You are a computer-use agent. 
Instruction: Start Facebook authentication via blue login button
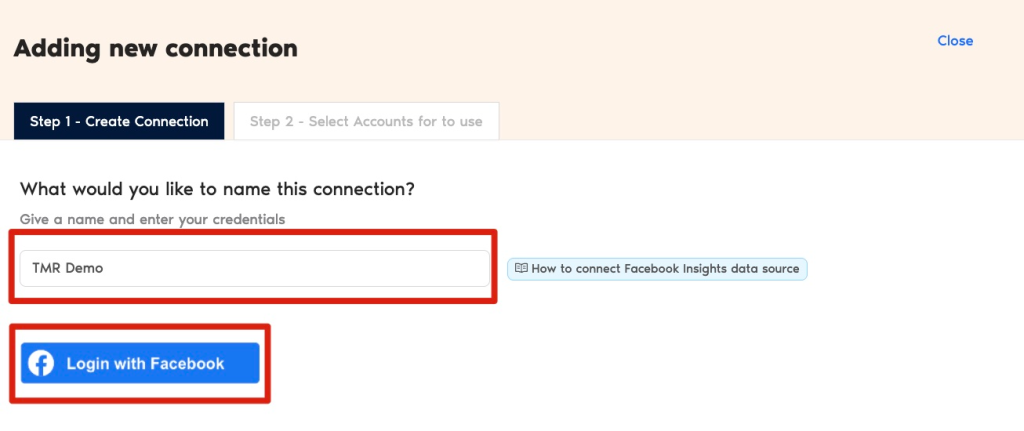click(140, 363)
